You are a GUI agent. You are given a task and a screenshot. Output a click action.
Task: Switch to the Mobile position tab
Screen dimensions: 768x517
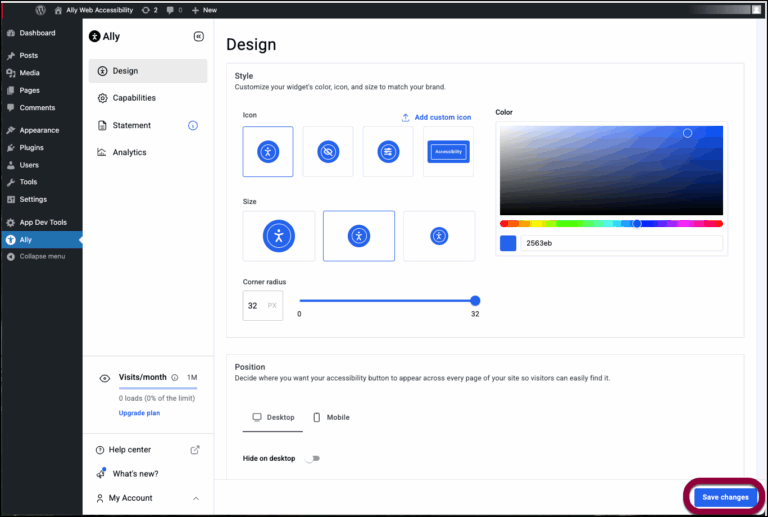(x=331, y=417)
